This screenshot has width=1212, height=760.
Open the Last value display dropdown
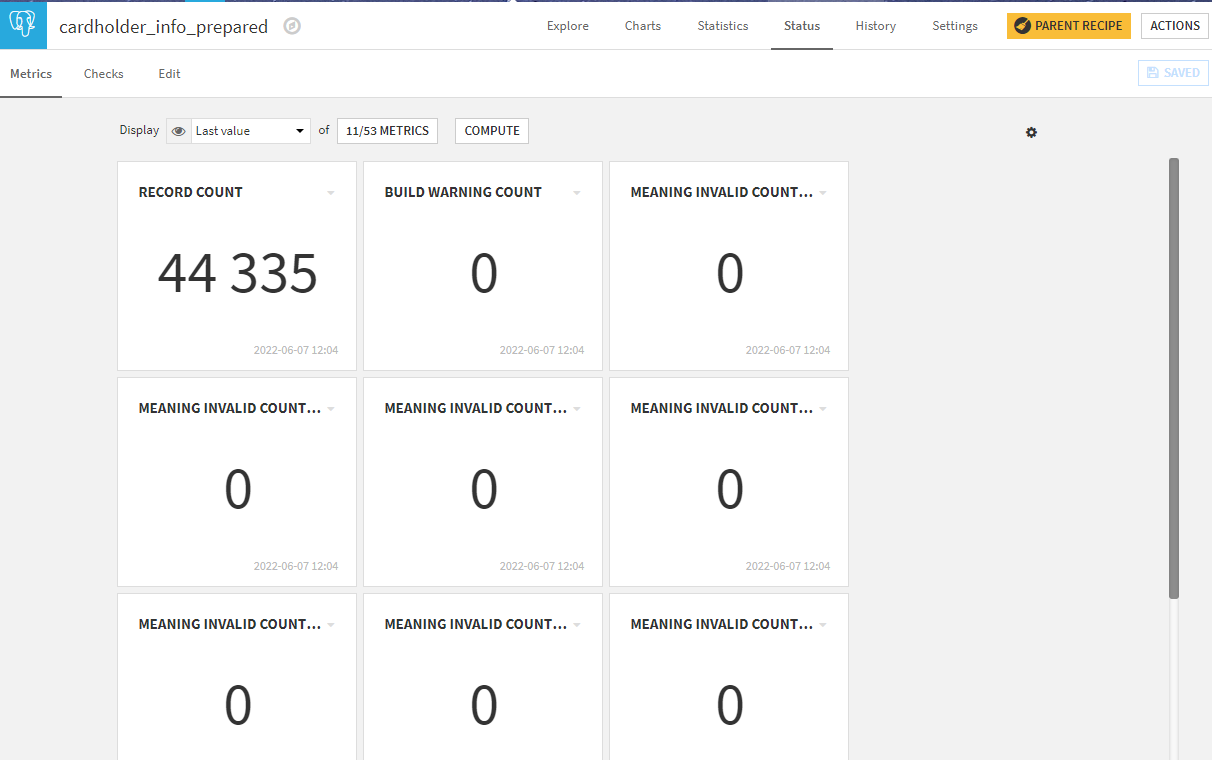click(x=250, y=130)
